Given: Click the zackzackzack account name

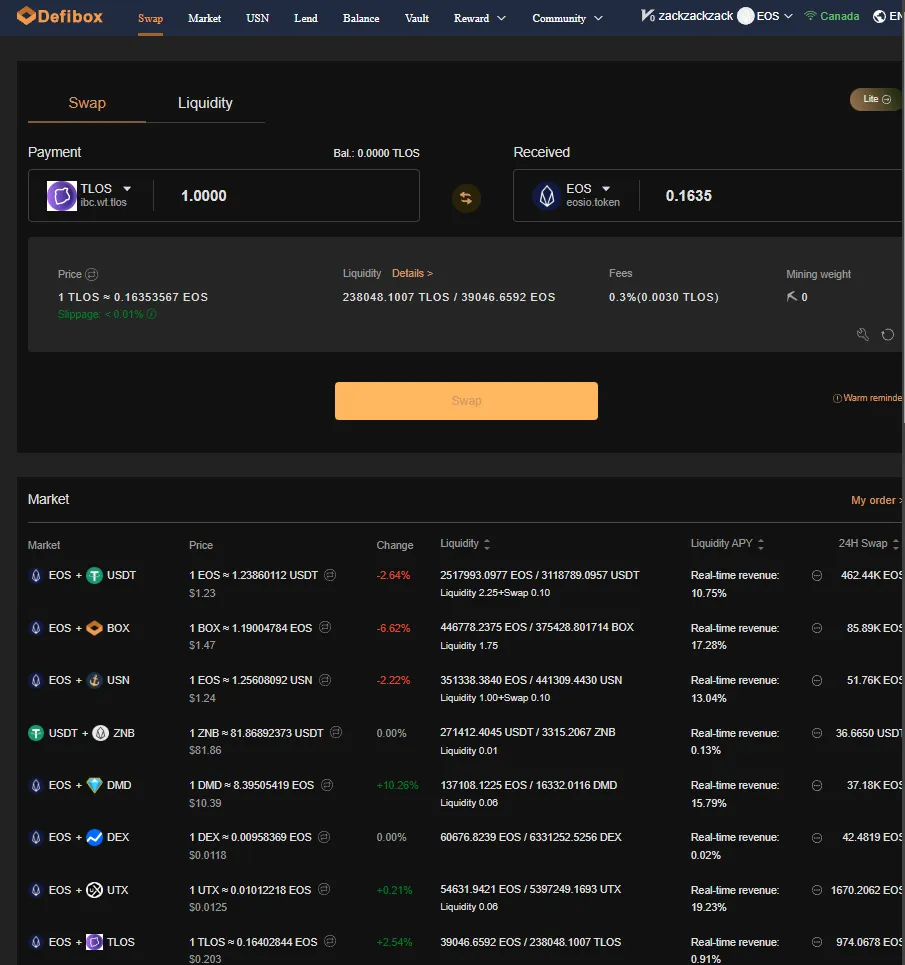Looking at the screenshot, I should pos(695,16).
